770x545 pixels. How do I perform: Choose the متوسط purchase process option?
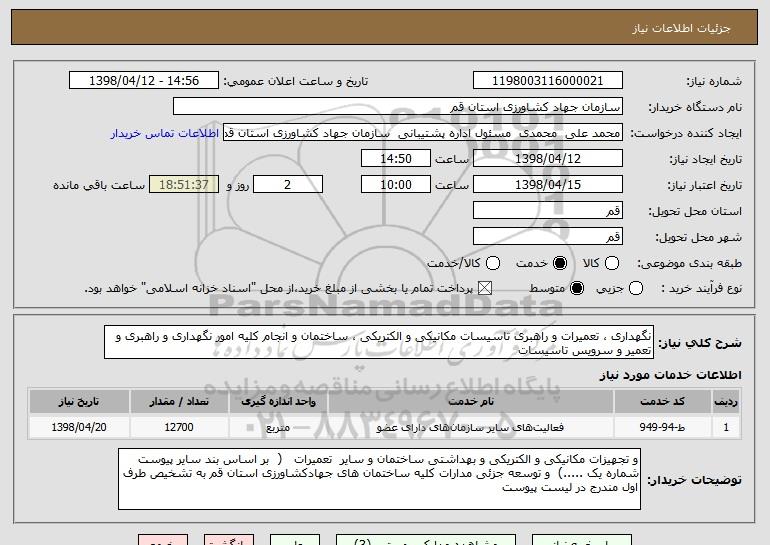[x=577, y=288]
